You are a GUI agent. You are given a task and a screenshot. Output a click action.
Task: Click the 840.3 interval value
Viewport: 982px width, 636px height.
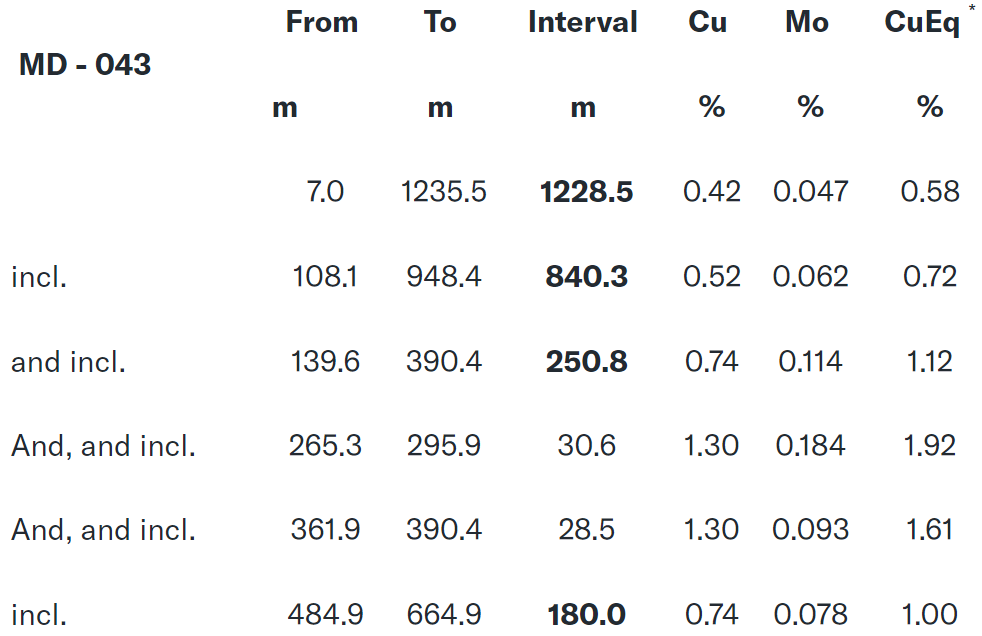587,277
